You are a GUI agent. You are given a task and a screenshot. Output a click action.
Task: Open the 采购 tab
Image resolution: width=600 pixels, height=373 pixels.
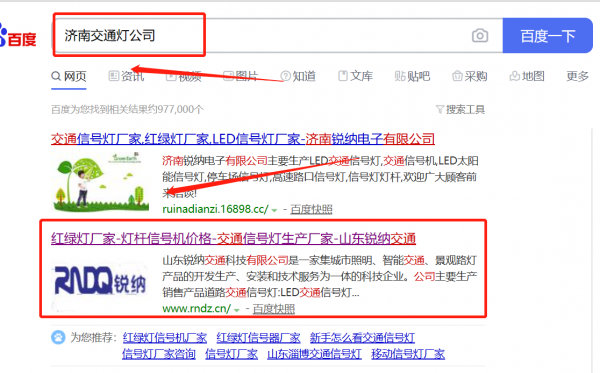[470, 76]
